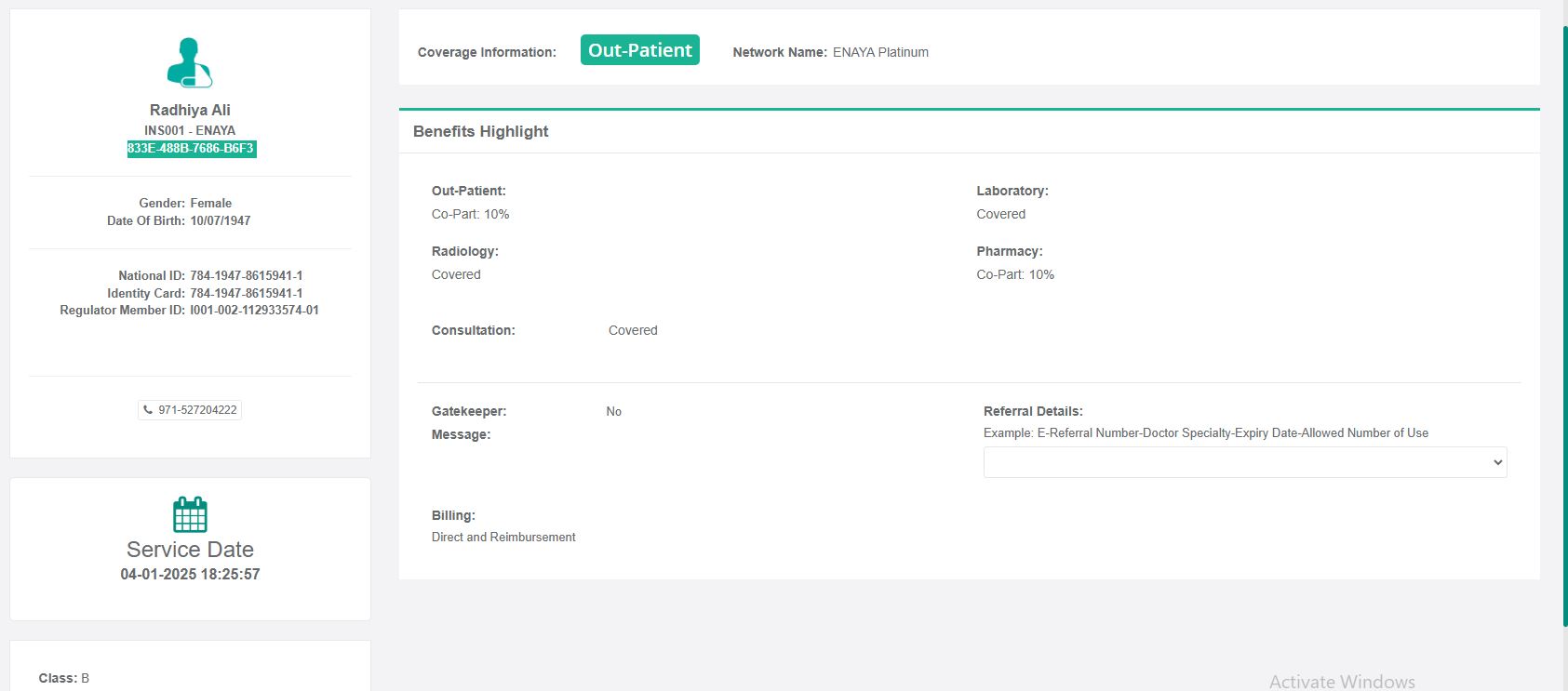Click the Gatekeeper value No
This screenshot has width=1568, height=691.
coord(613,412)
